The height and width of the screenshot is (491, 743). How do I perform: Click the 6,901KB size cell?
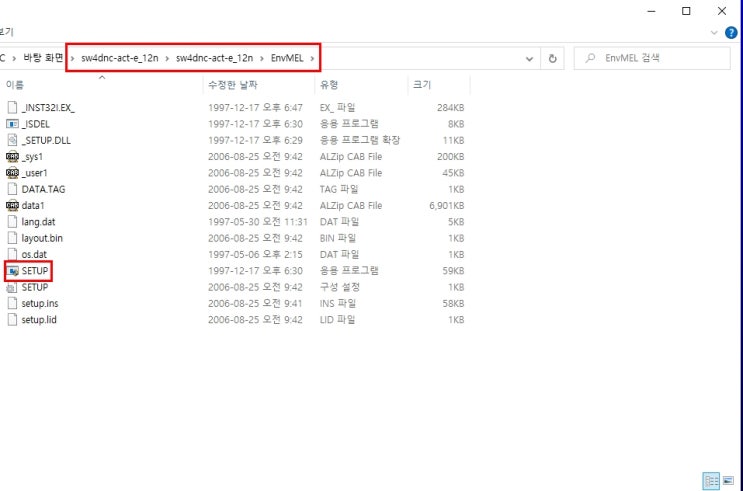coord(446,206)
